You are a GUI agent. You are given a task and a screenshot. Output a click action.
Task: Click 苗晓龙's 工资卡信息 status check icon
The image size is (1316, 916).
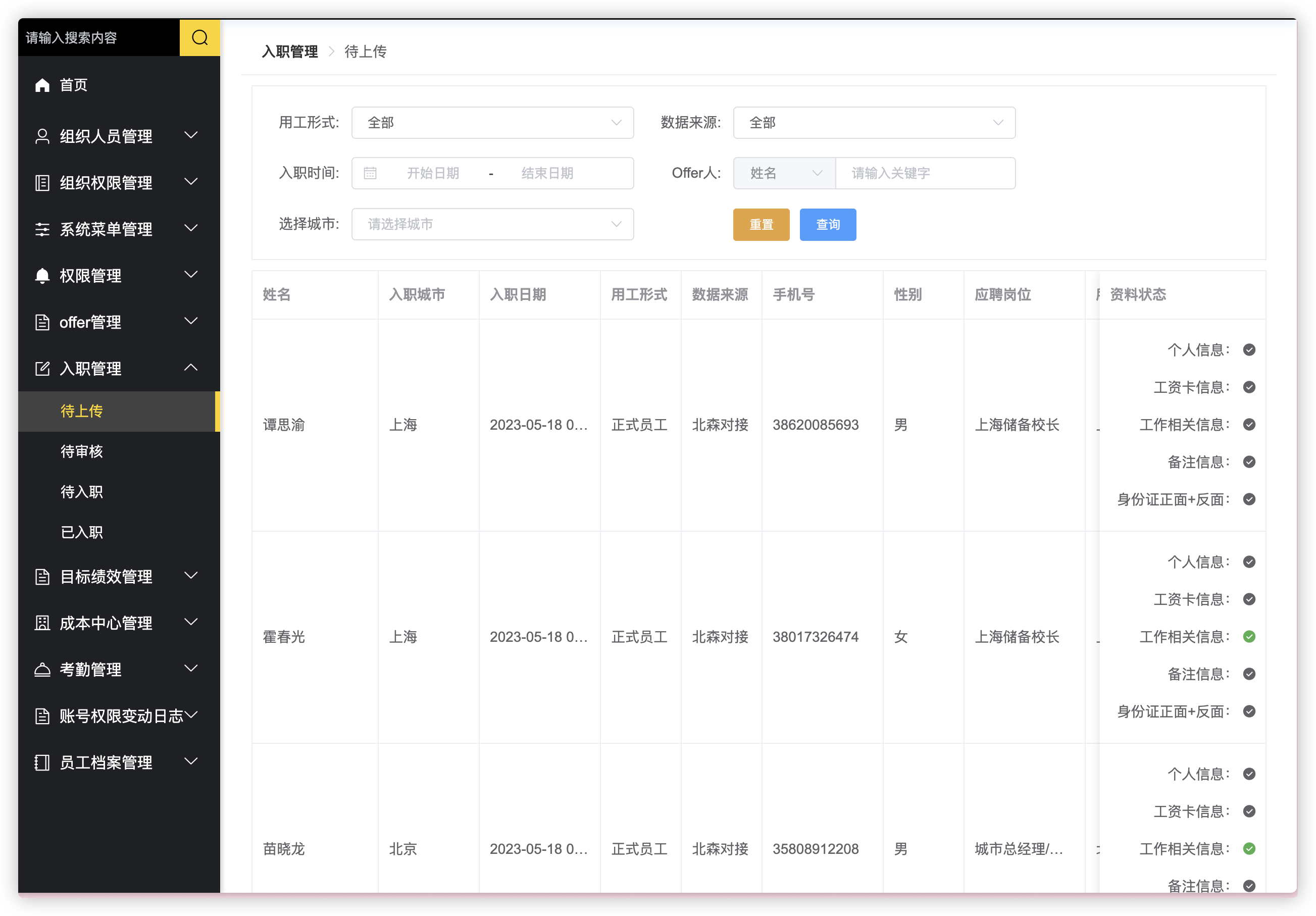pyautogui.click(x=1249, y=811)
